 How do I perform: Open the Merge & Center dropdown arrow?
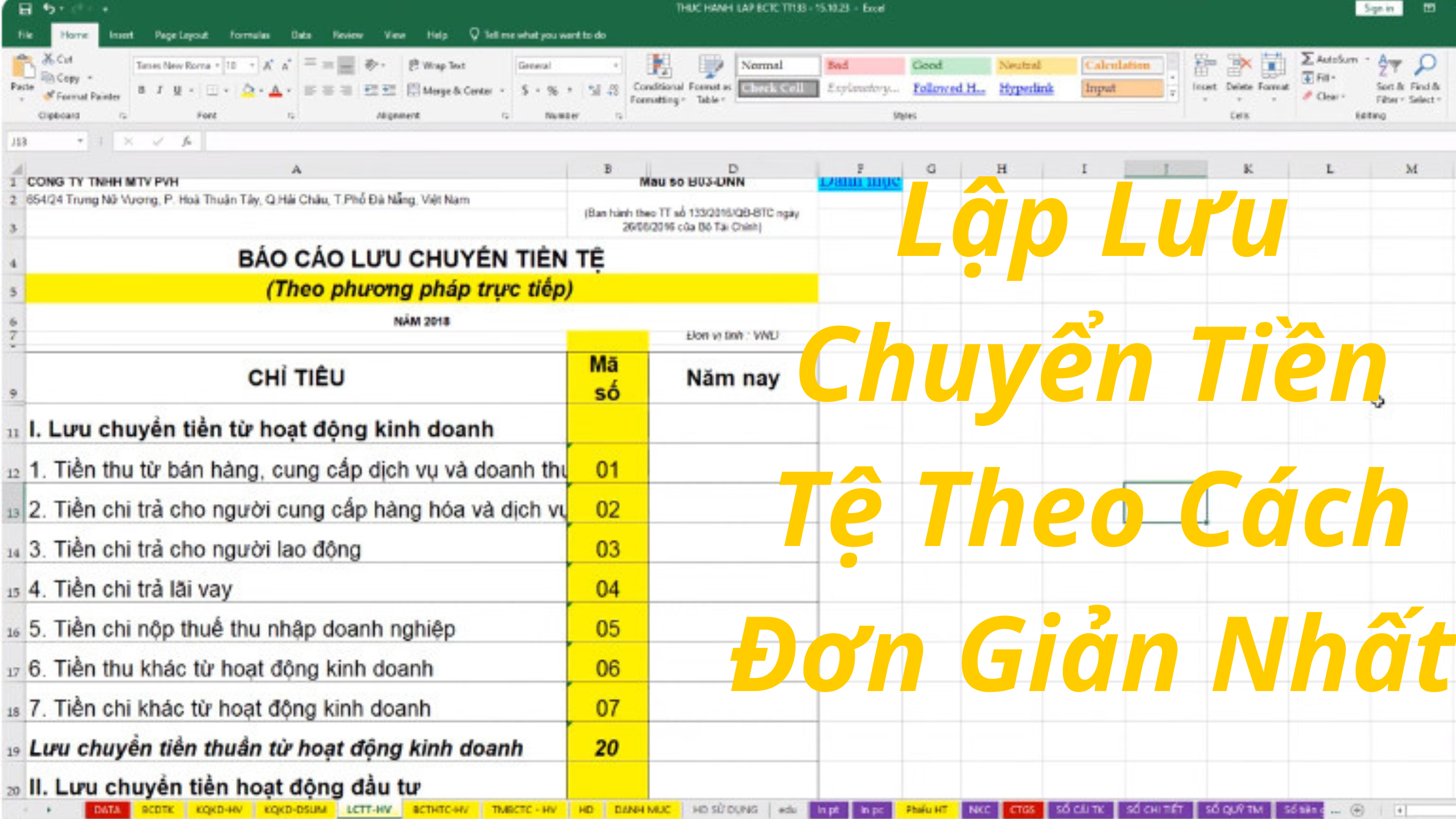pos(502,90)
